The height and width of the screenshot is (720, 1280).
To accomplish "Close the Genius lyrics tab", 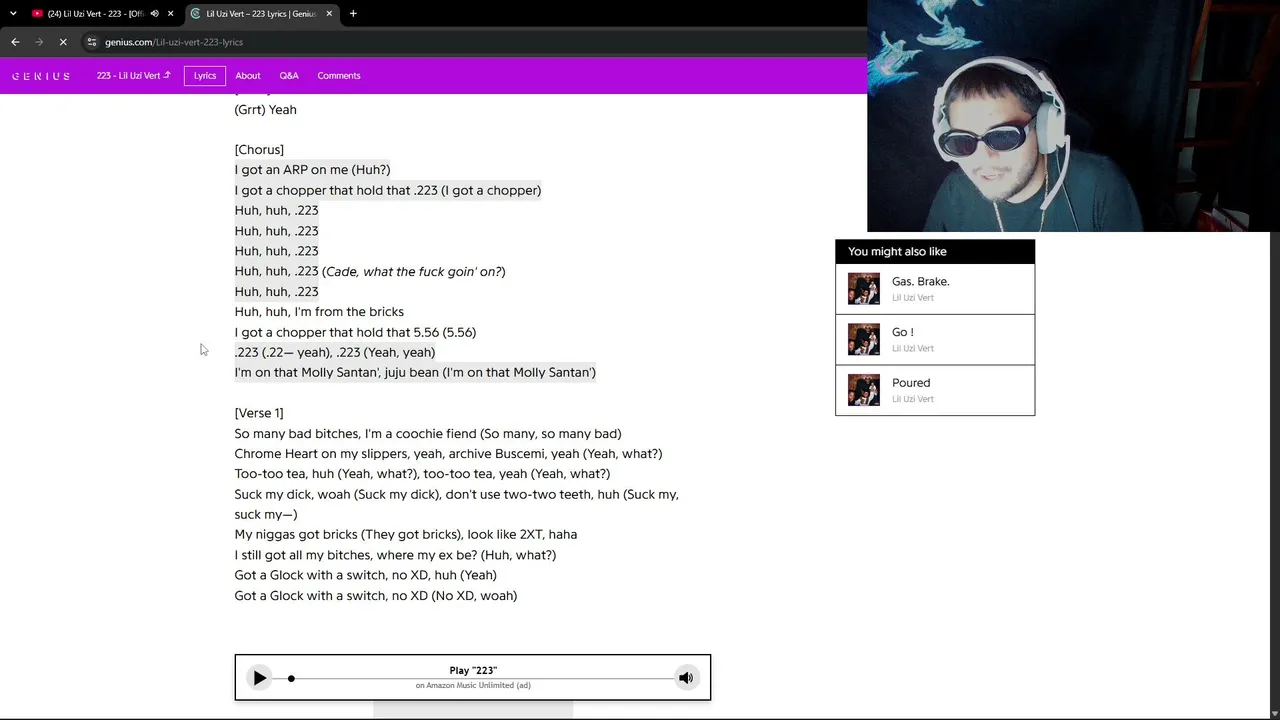I will pyautogui.click(x=329, y=14).
